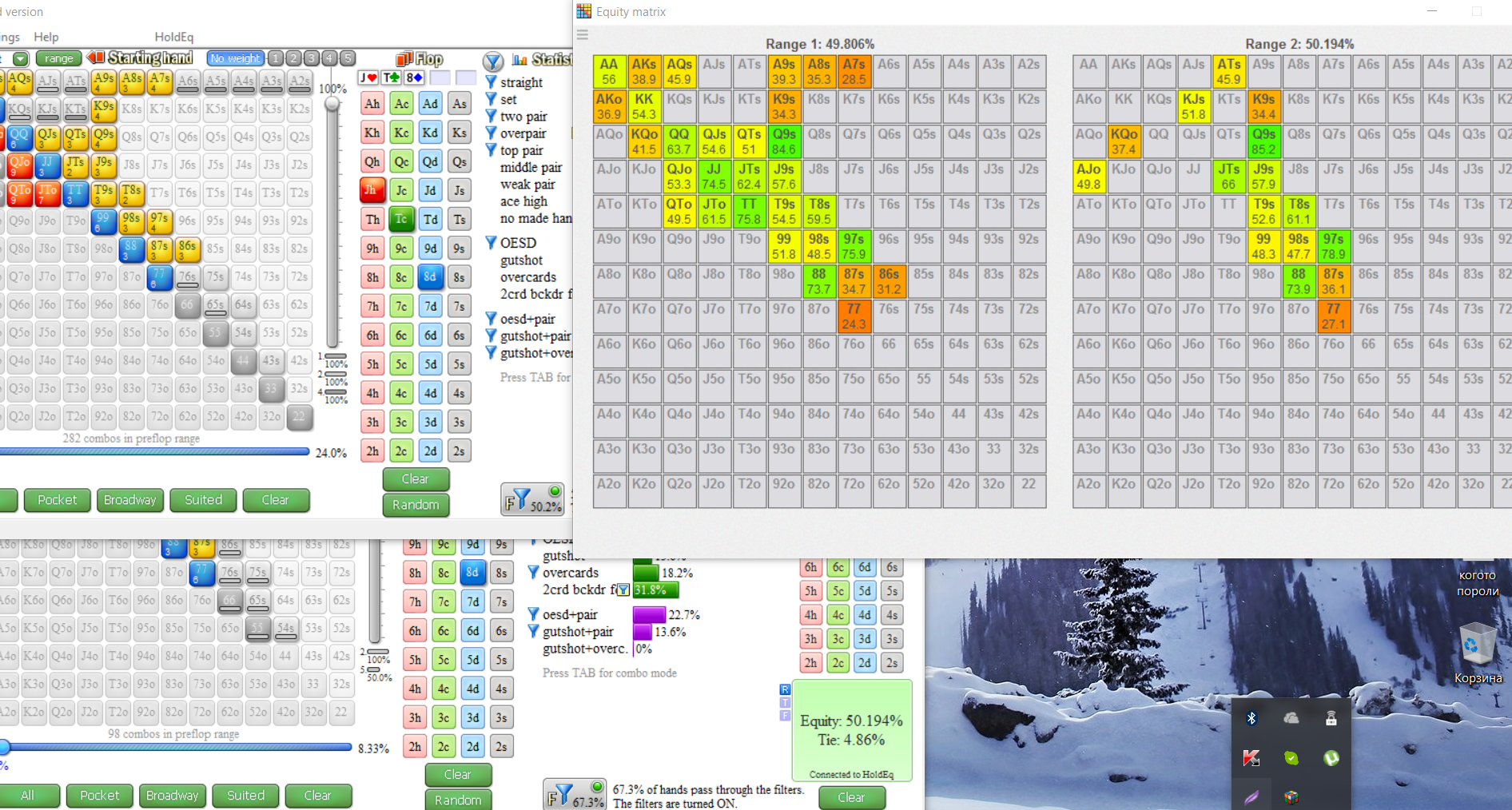Click the Rubik's cube tray icon
Viewport: 1512px width, 810px height.
(x=1291, y=796)
